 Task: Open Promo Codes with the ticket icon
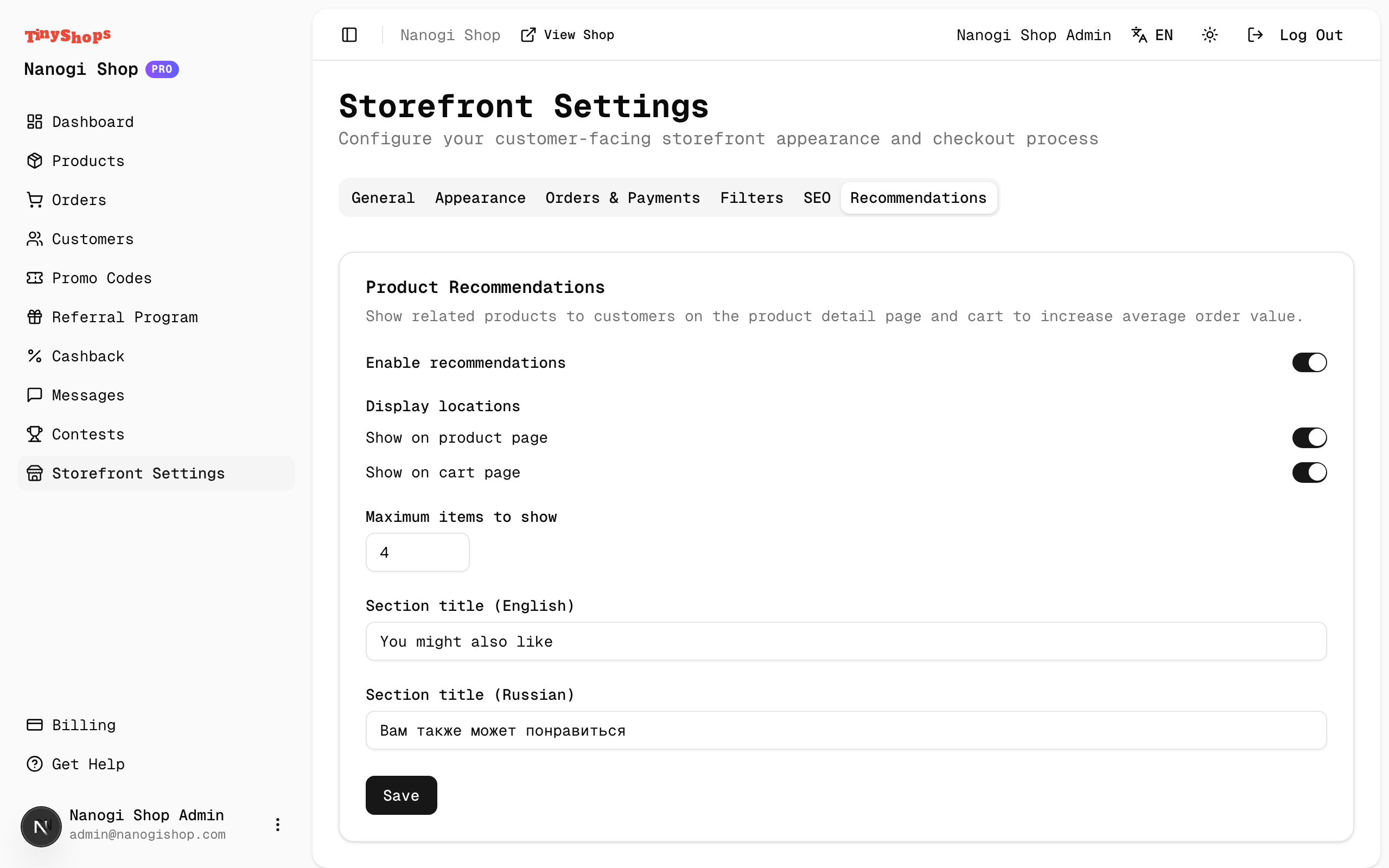coord(34,278)
